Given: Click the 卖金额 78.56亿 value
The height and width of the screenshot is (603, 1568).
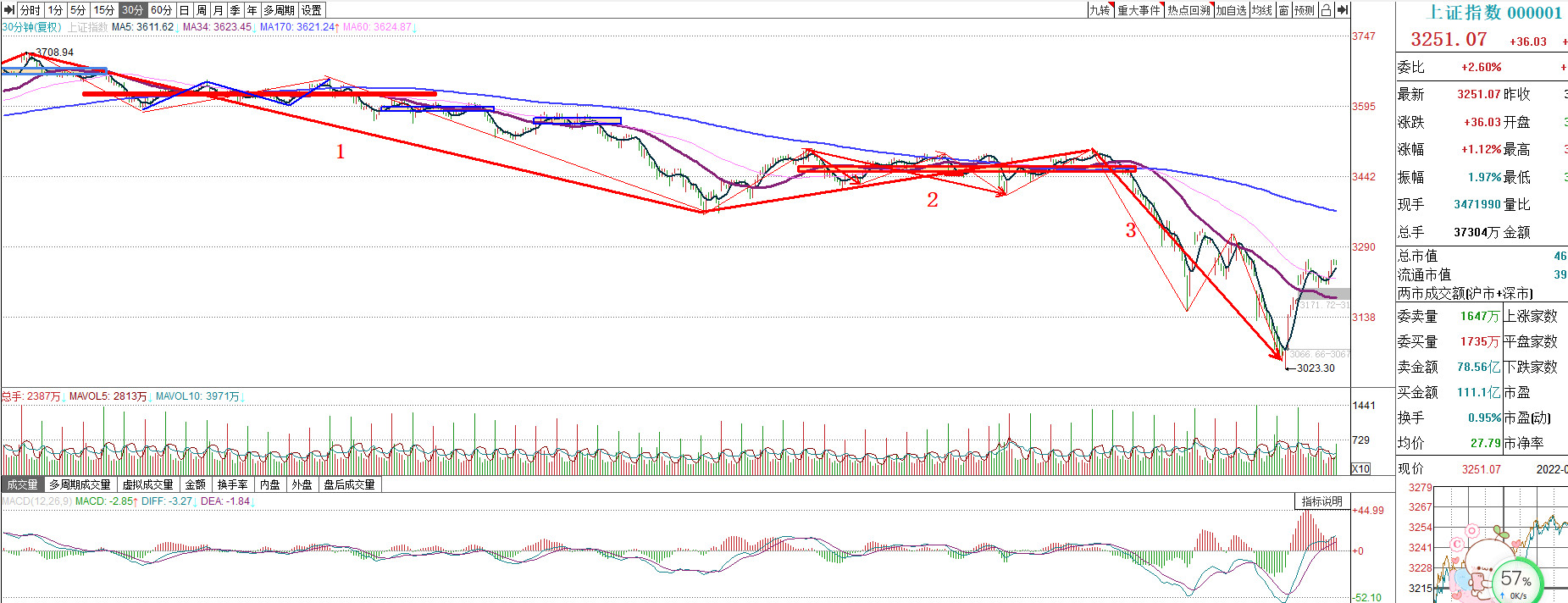Looking at the screenshot, I should pos(1479,367).
